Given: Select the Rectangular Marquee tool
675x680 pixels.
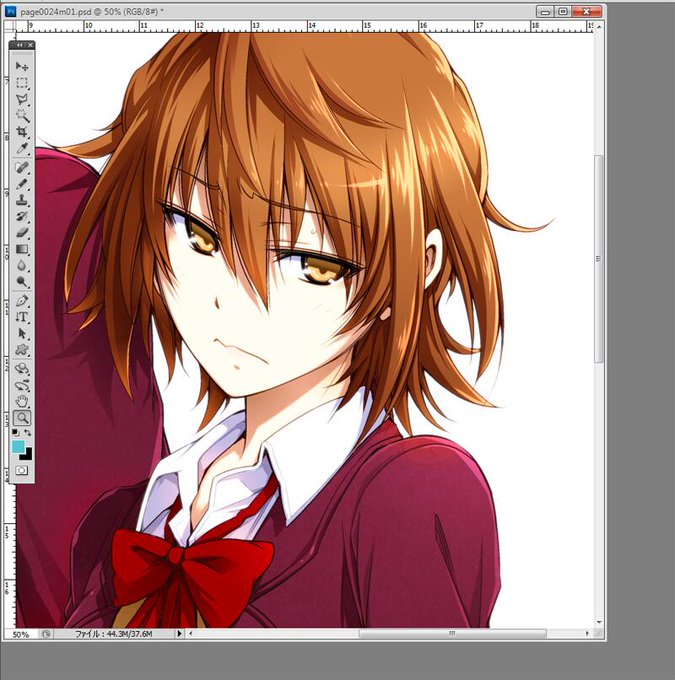Looking at the screenshot, I should coord(22,82).
